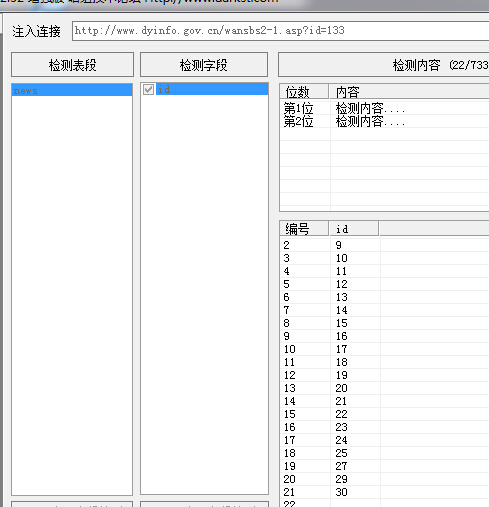Click the id column header in results
Image resolution: width=489 pixels, height=507 pixels.
pyautogui.click(x=354, y=229)
